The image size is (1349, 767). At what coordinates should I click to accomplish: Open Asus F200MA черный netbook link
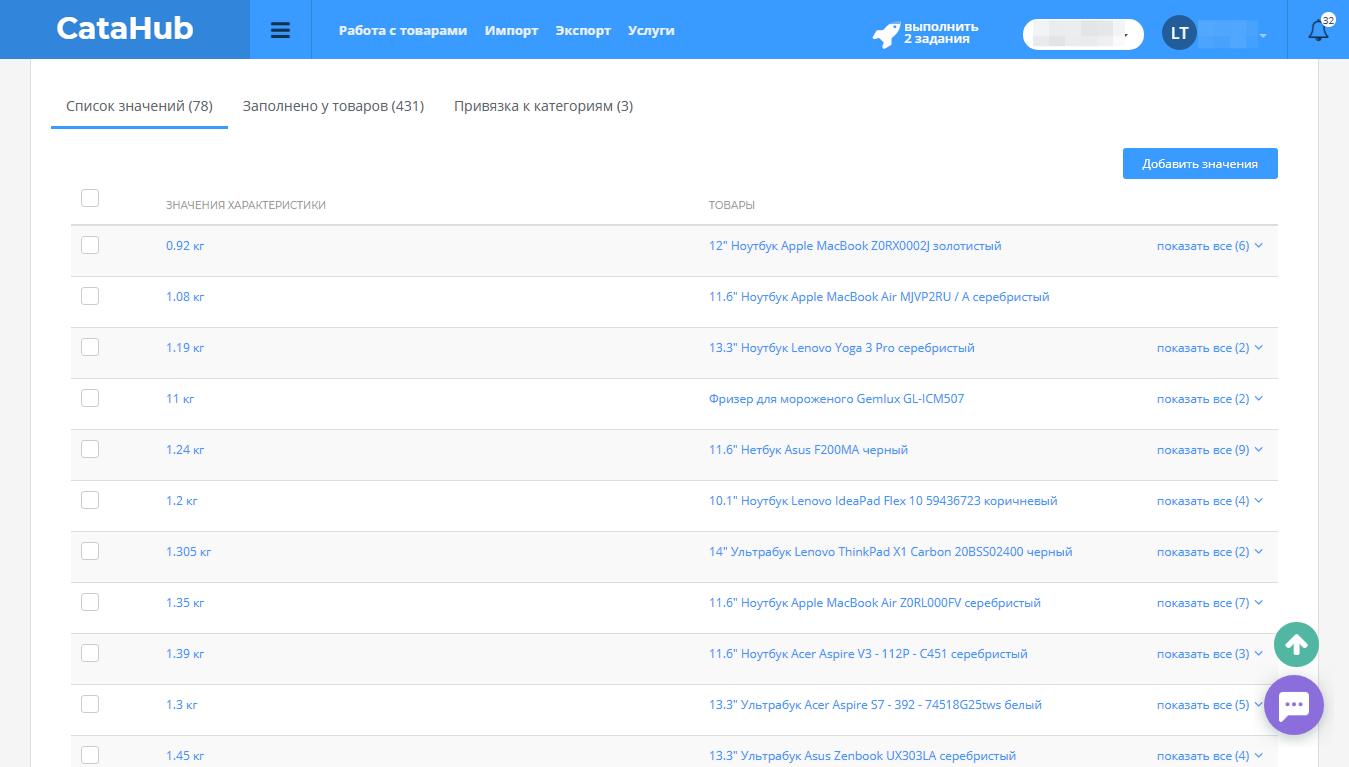(808, 450)
